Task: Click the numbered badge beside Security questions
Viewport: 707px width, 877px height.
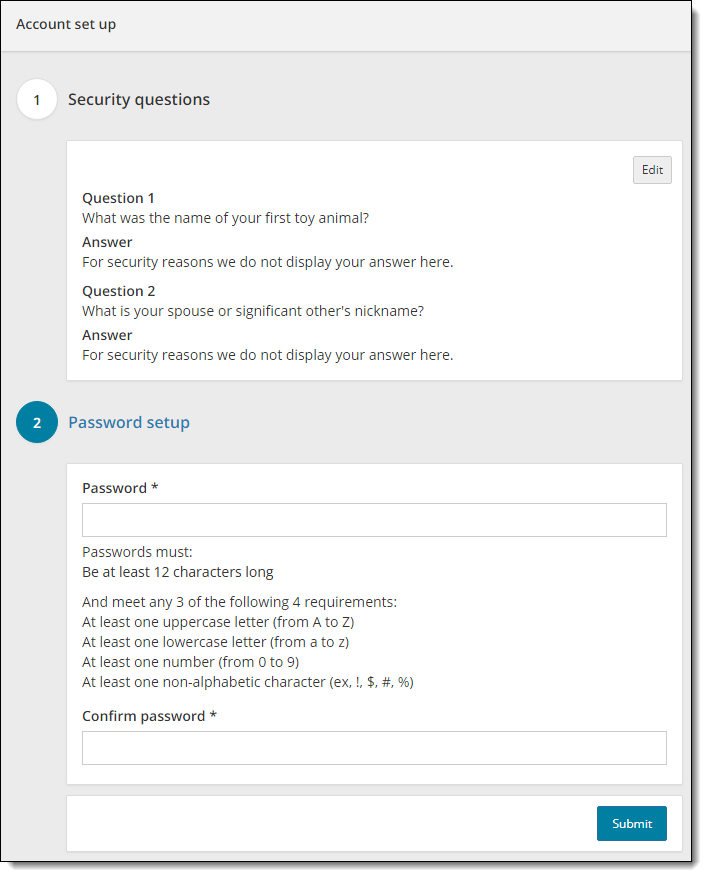Action: [37, 99]
